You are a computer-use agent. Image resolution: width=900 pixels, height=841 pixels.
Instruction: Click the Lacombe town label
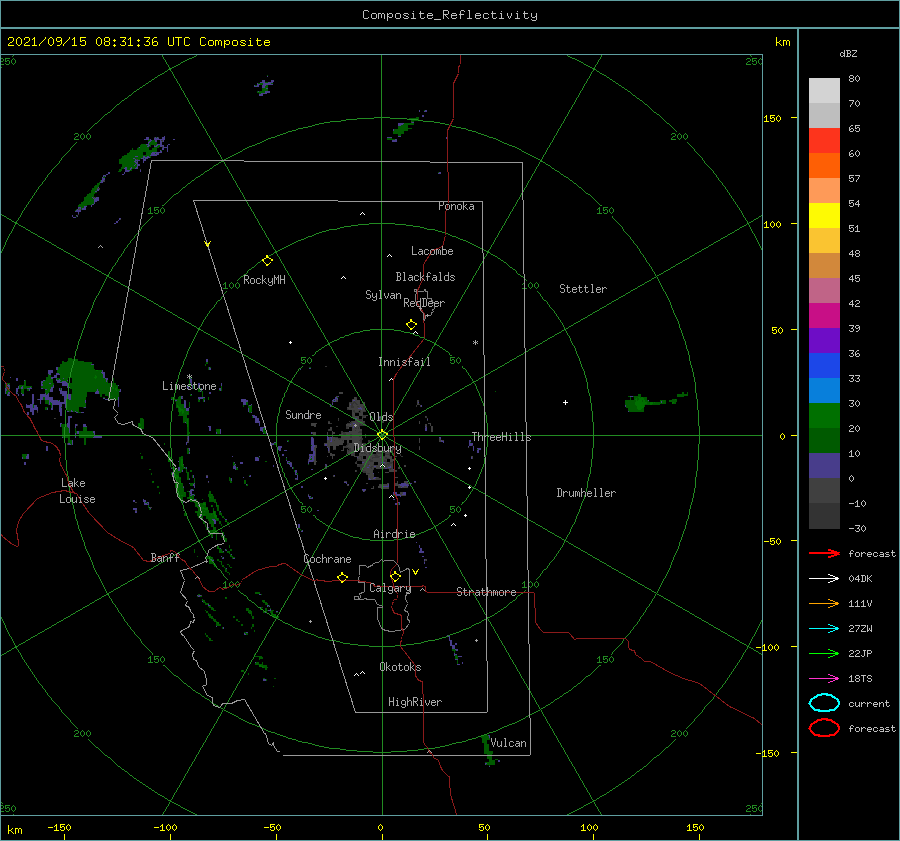pyautogui.click(x=432, y=251)
